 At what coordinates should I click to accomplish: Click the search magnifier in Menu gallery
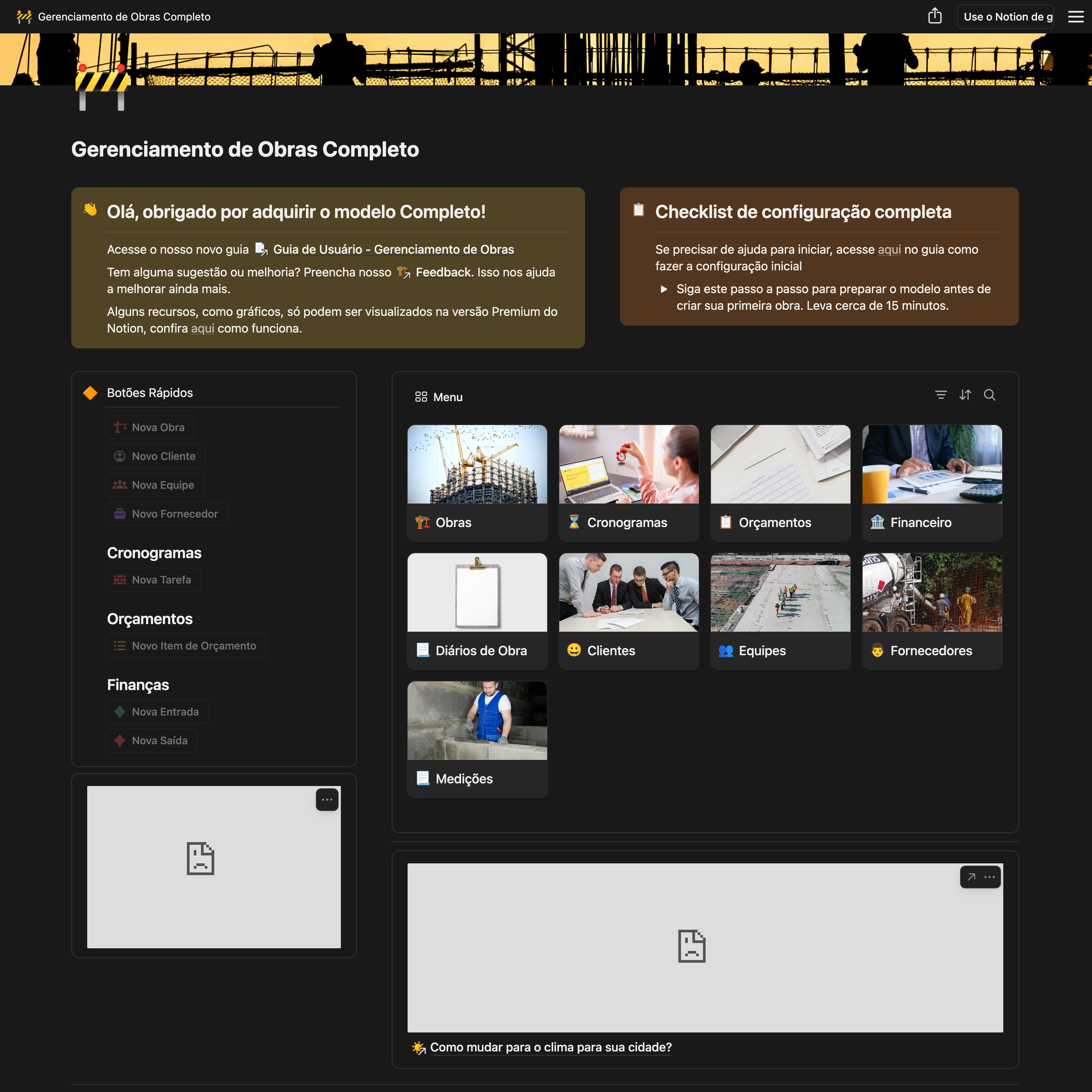[989, 395]
